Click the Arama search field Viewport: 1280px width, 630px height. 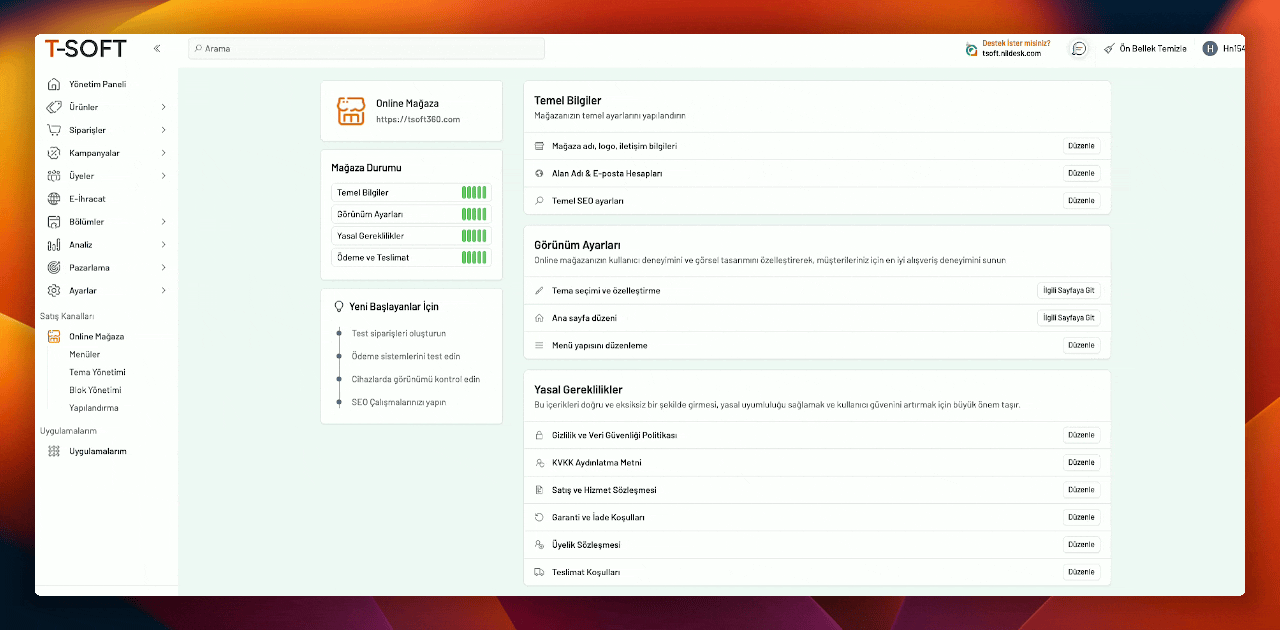click(366, 48)
